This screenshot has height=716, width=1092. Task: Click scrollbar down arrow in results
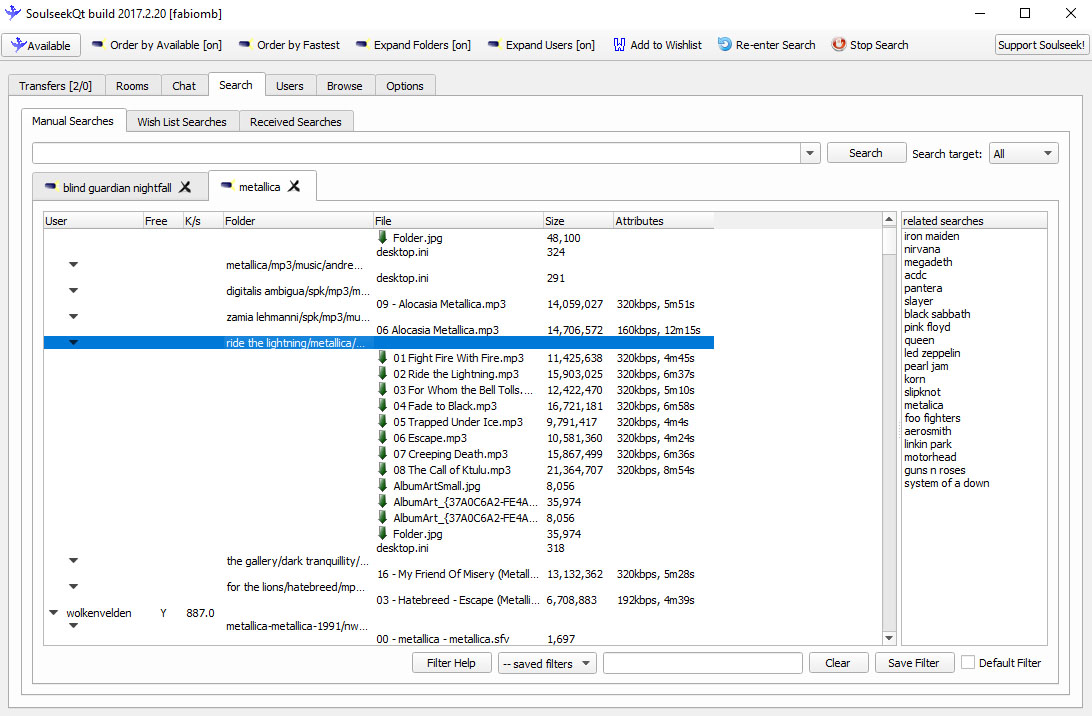(889, 638)
